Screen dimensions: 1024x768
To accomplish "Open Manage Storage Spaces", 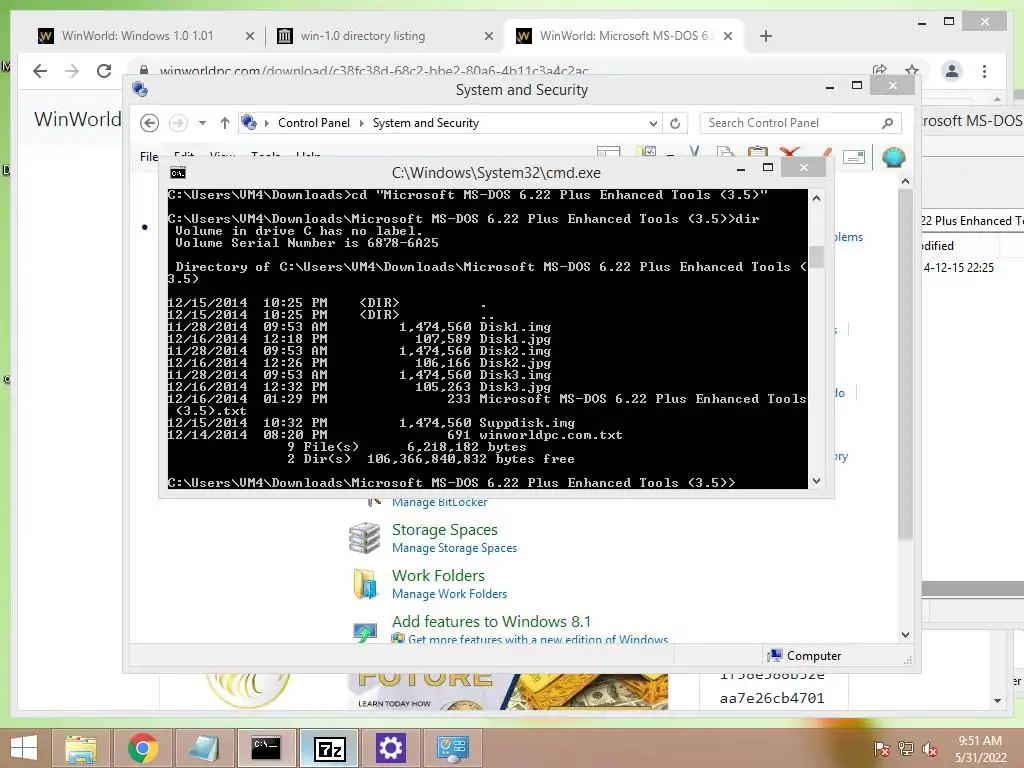I will (x=455, y=548).
